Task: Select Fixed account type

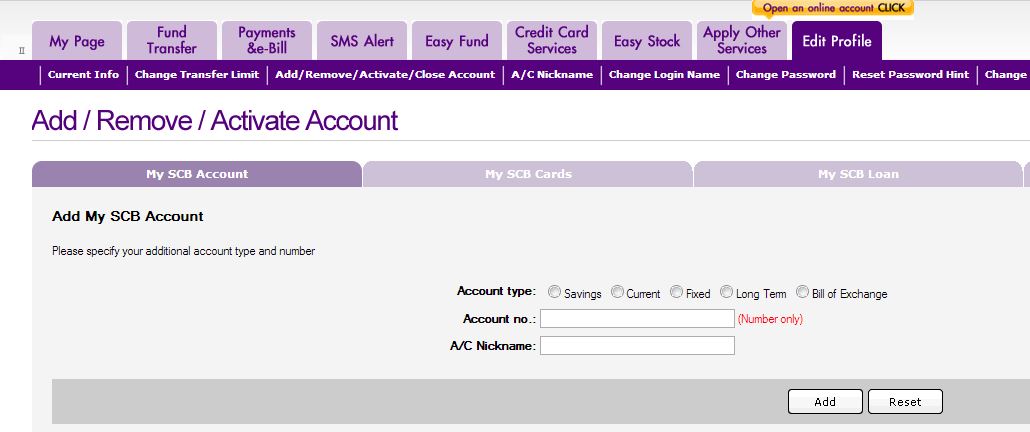Action: point(677,292)
